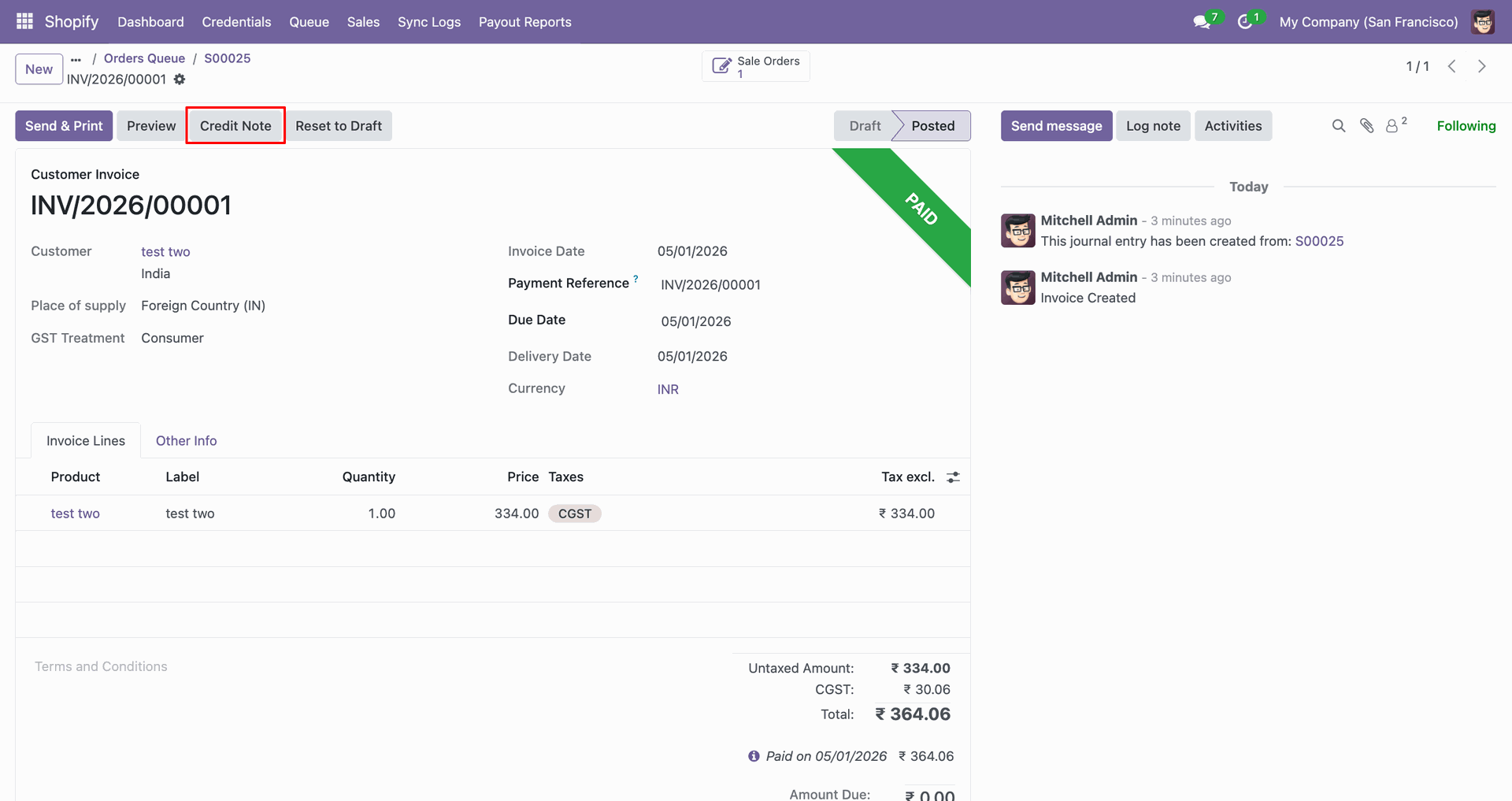Open Sync Logs menu

(x=429, y=22)
